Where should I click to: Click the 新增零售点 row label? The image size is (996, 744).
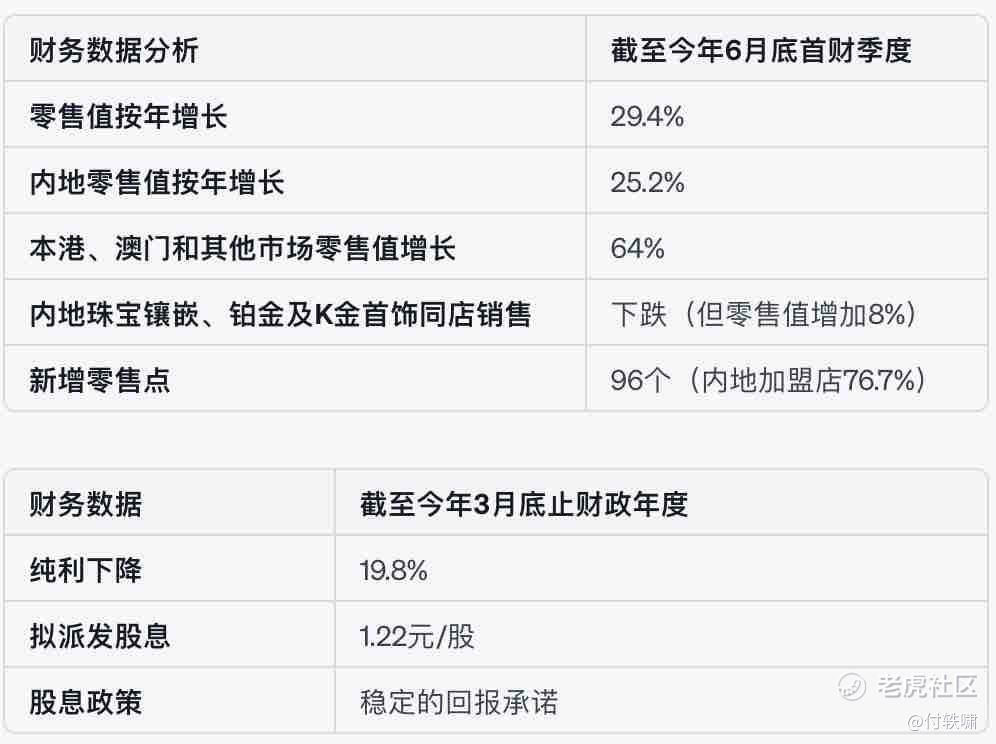click(x=100, y=380)
